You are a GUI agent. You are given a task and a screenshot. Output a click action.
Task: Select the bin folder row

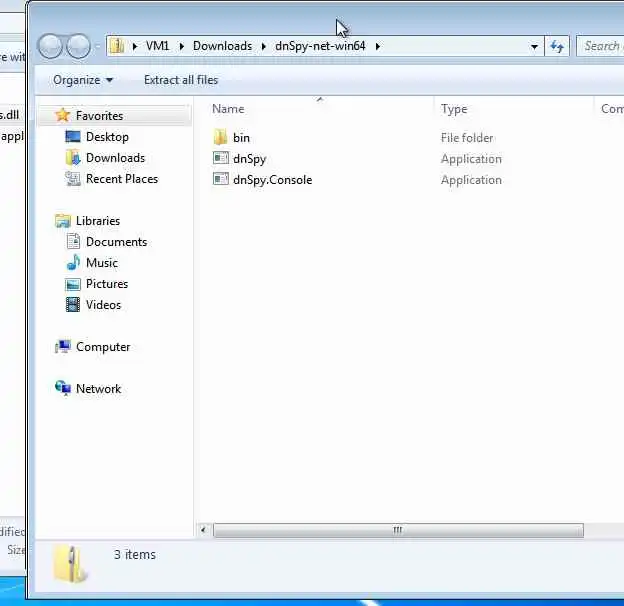click(x=241, y=138)
